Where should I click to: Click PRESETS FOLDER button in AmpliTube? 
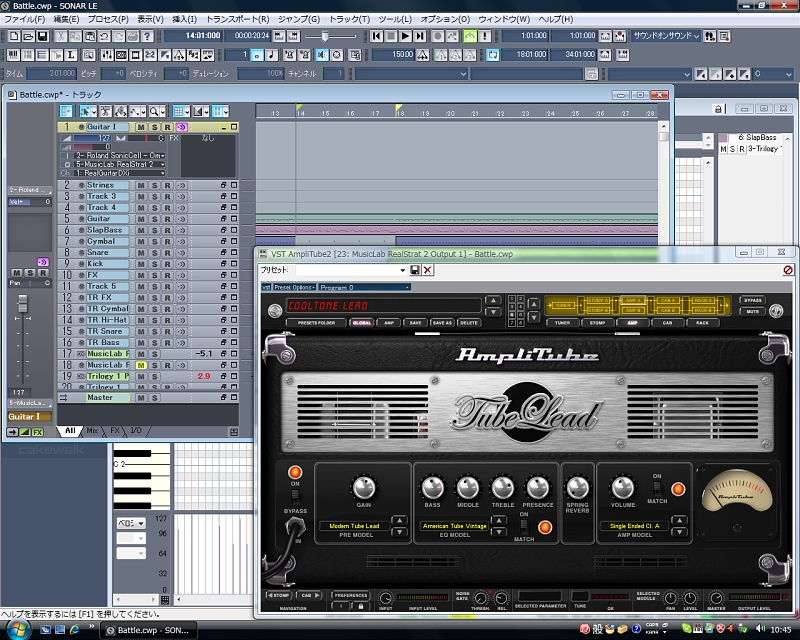pos(316,323)
